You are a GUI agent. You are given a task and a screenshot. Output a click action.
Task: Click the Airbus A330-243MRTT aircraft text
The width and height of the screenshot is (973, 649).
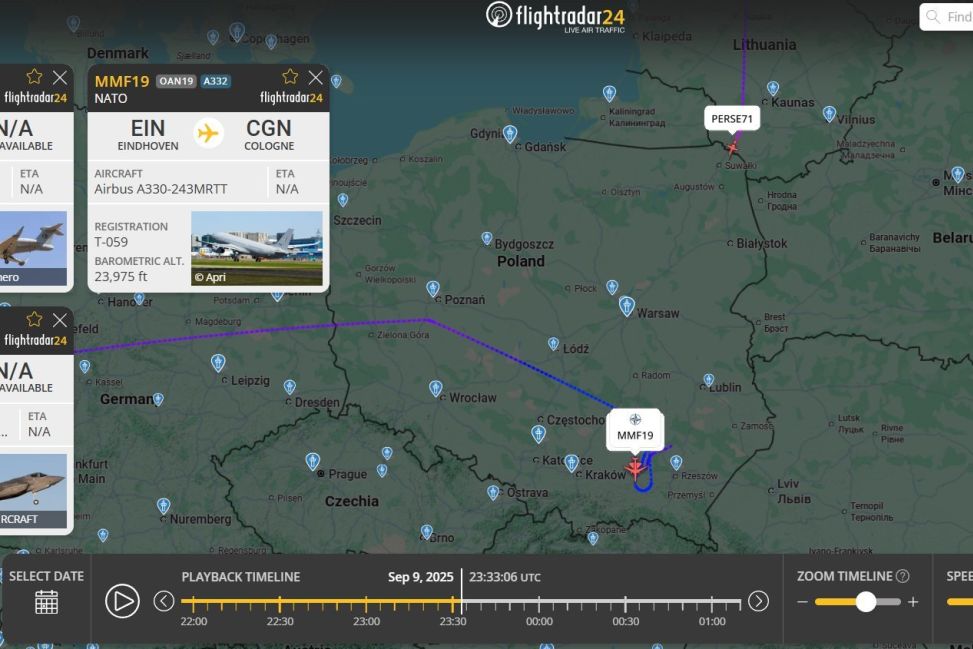pos(161,189)
